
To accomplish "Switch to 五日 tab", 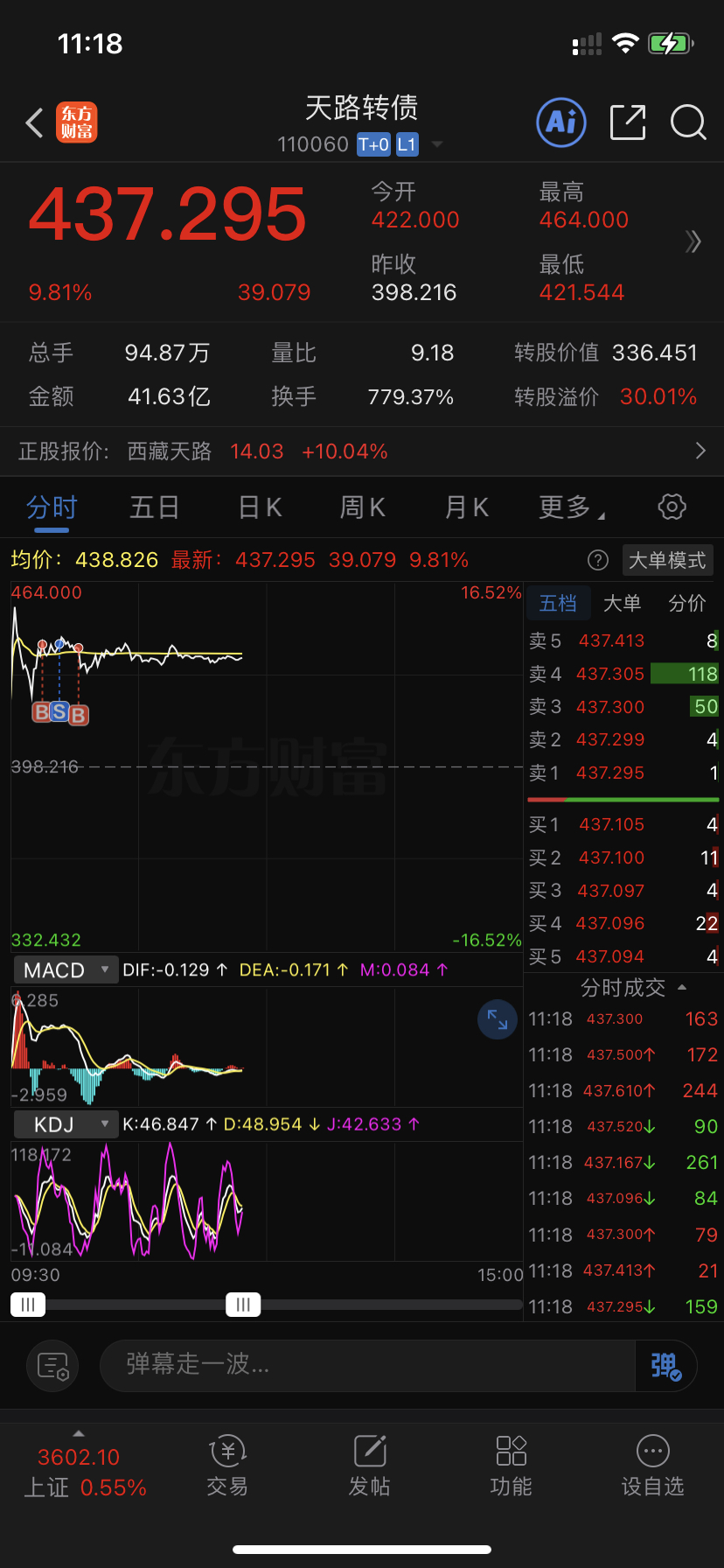I will click(x=155, y=507).
